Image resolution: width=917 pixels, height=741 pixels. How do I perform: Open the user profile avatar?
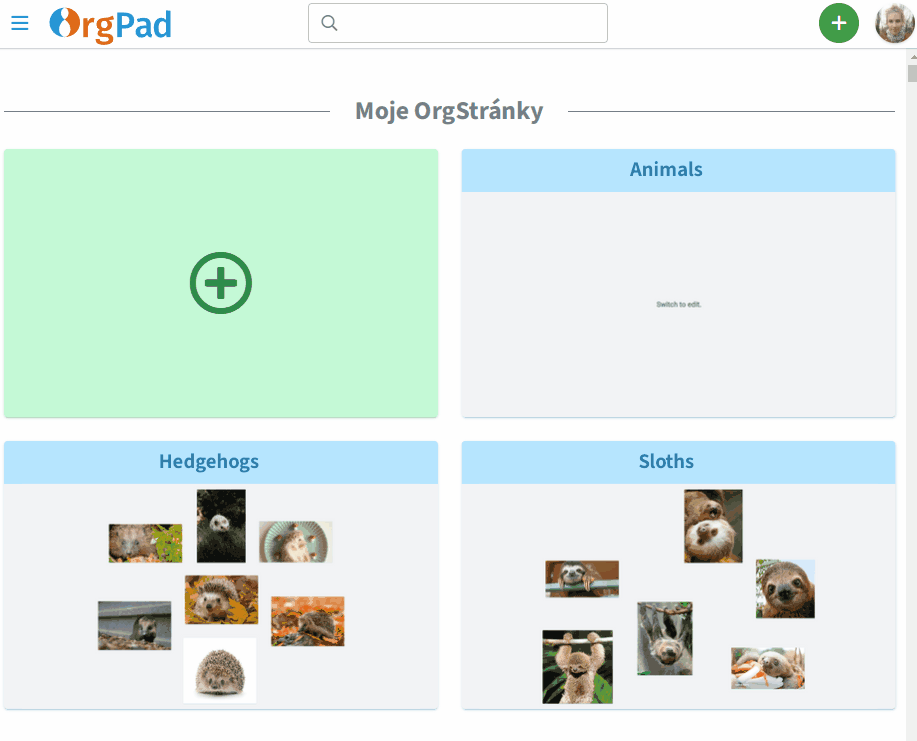[894, 23]
